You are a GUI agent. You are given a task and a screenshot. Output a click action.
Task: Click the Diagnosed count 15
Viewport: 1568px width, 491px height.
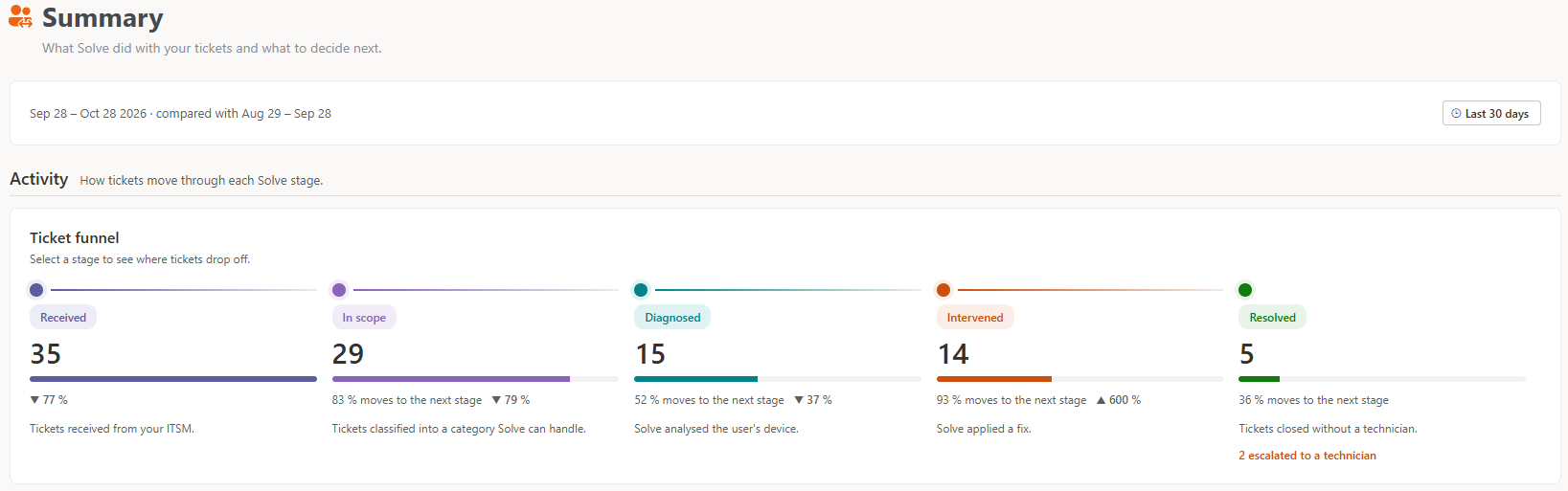[x=650, y=354]
